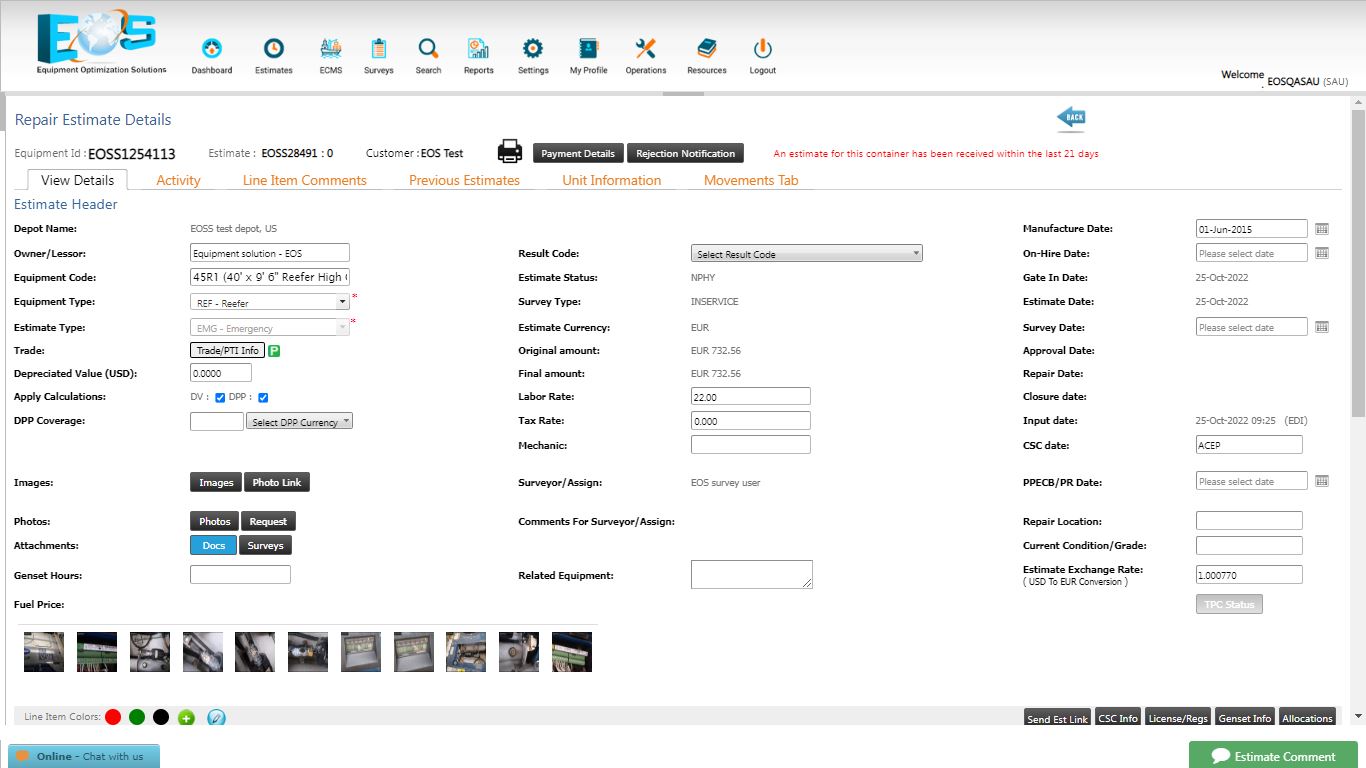The width and height of the screenshot is (1366, 768).
Task: Open Operations via its wrench icon
Action: coord(645,47)
